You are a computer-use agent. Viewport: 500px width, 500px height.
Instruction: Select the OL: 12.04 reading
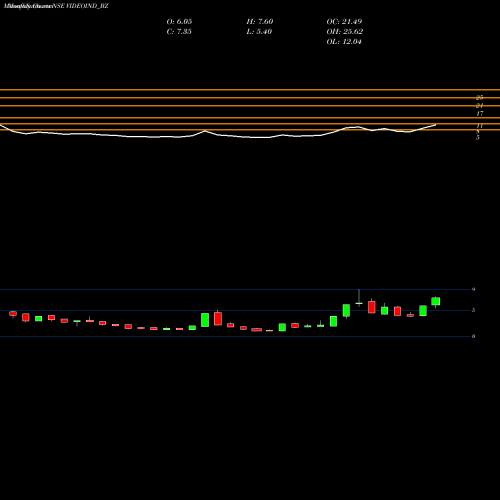[344, 41]
